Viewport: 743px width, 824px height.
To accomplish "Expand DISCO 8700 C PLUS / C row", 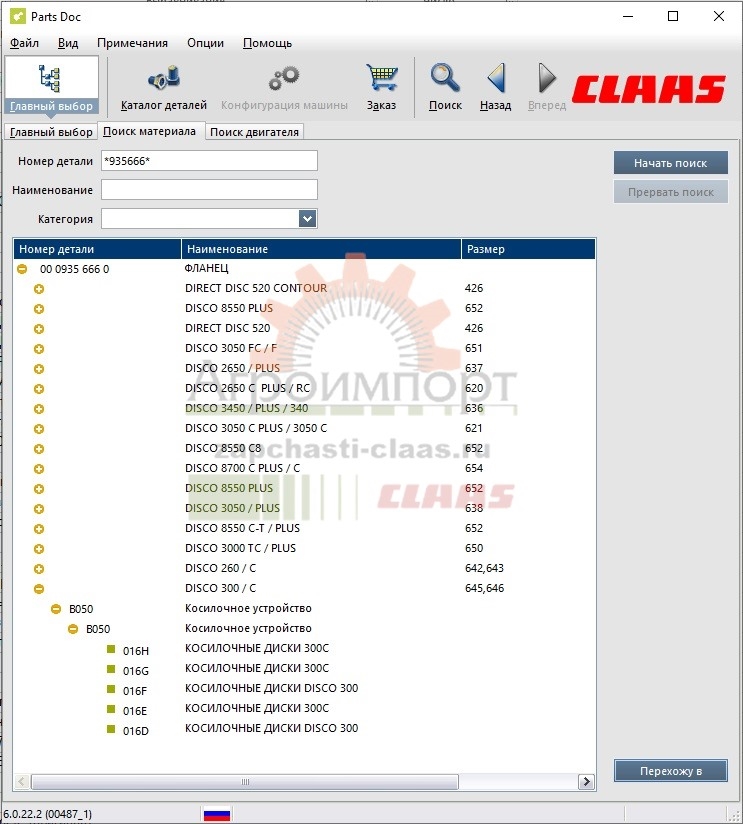I will point(39,469).
